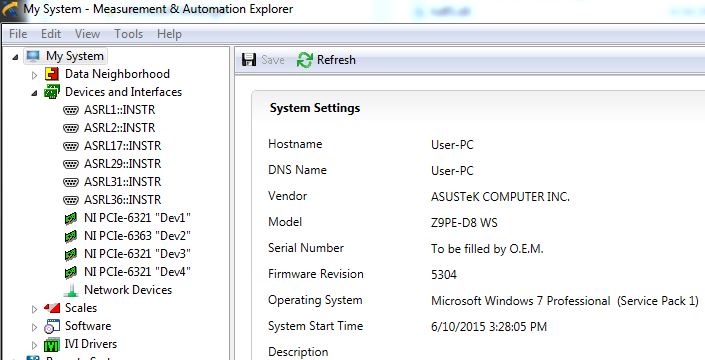
Task: Click the Software icon
Action: click(x=52, y=326)
